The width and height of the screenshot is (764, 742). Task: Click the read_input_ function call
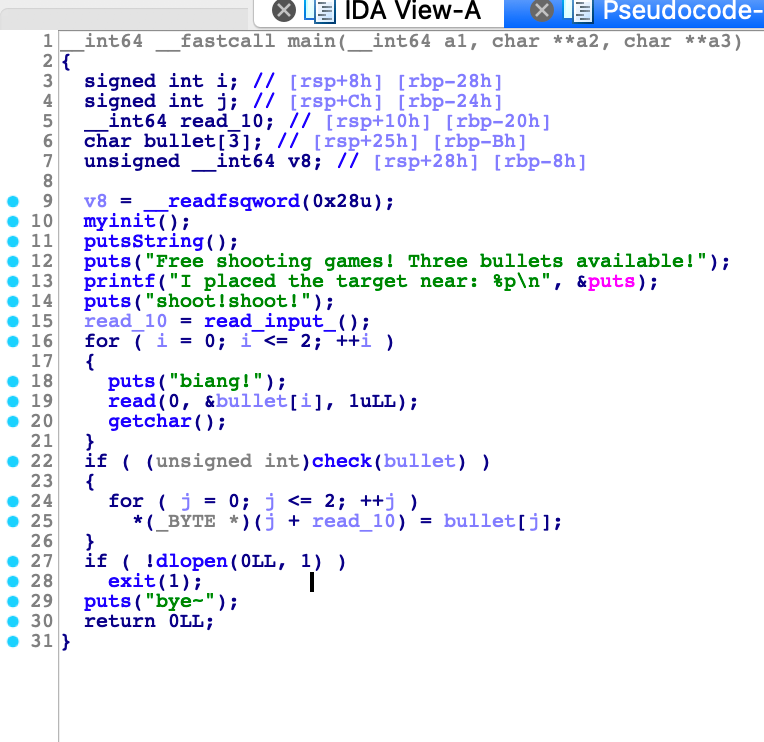coord(270,322)
